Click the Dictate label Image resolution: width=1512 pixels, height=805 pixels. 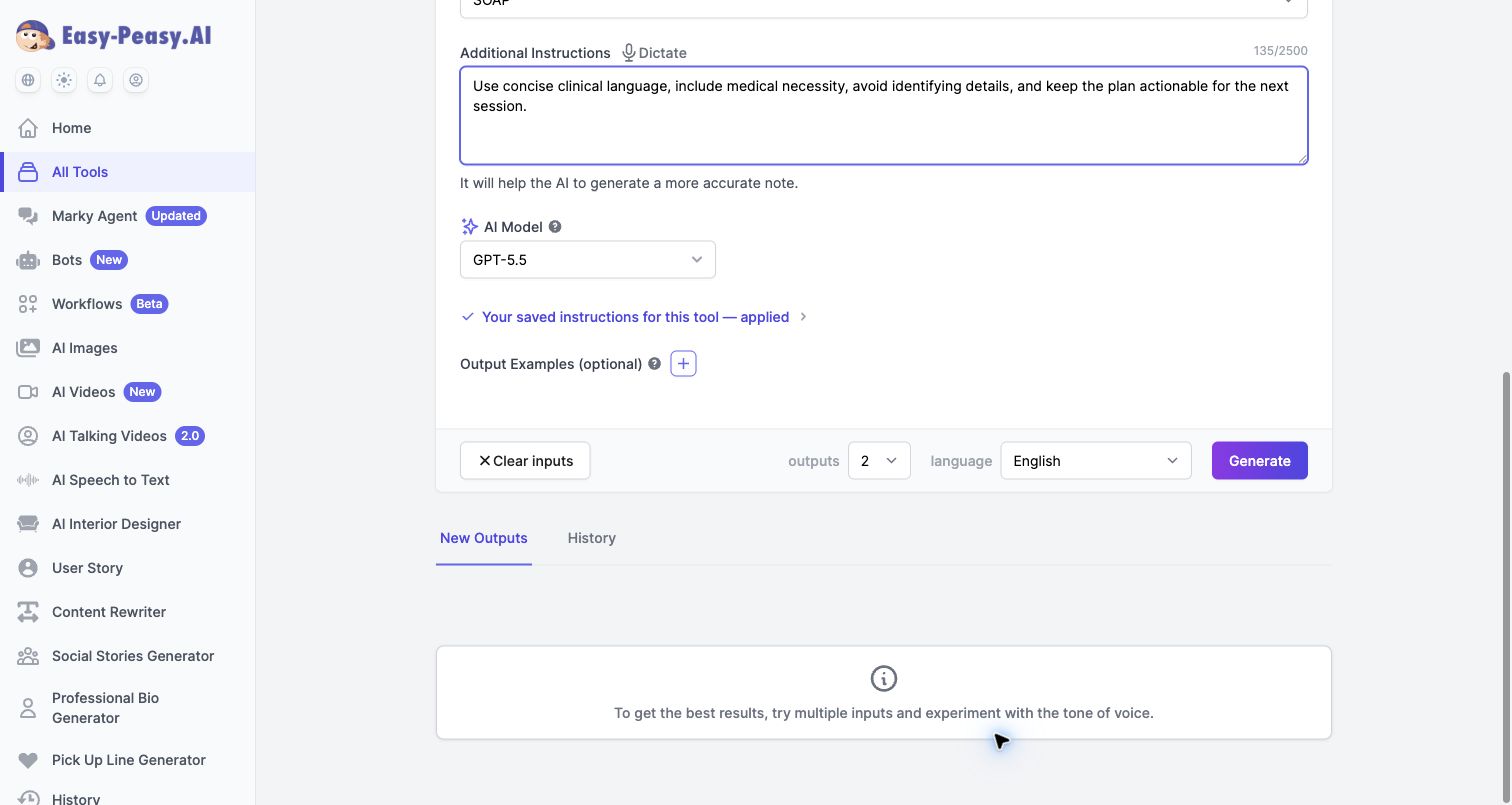663,53
